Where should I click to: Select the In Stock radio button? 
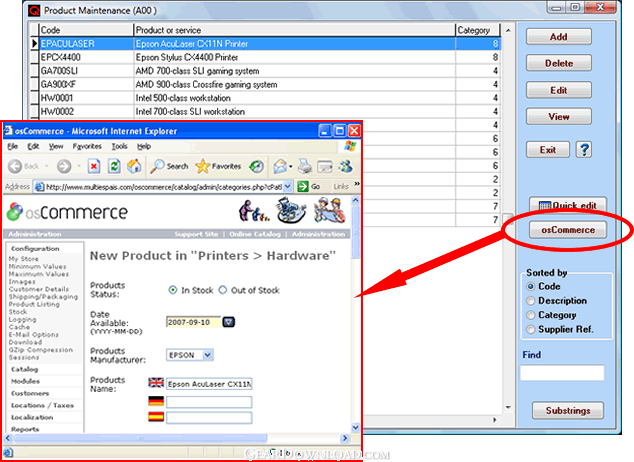pos(173,290)
